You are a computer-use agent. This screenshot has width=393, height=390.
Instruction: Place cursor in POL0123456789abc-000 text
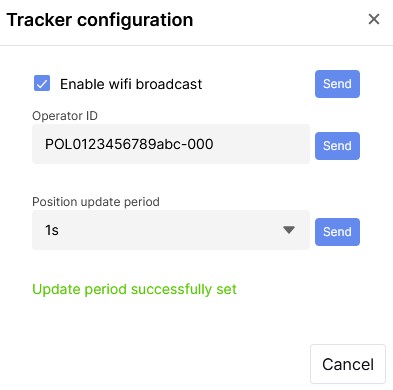(129, 144)
